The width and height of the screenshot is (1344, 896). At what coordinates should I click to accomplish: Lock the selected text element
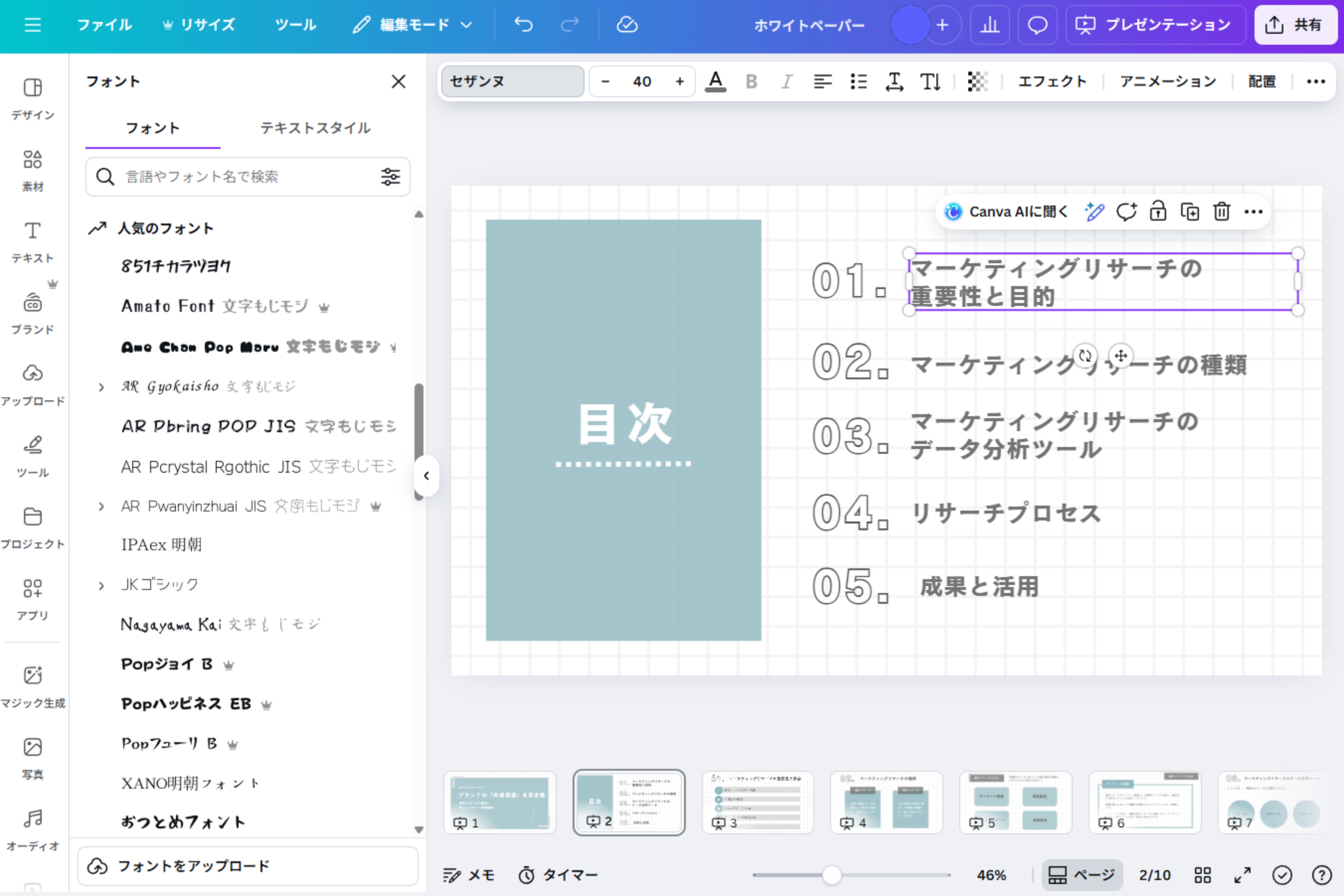point(1158,212)
